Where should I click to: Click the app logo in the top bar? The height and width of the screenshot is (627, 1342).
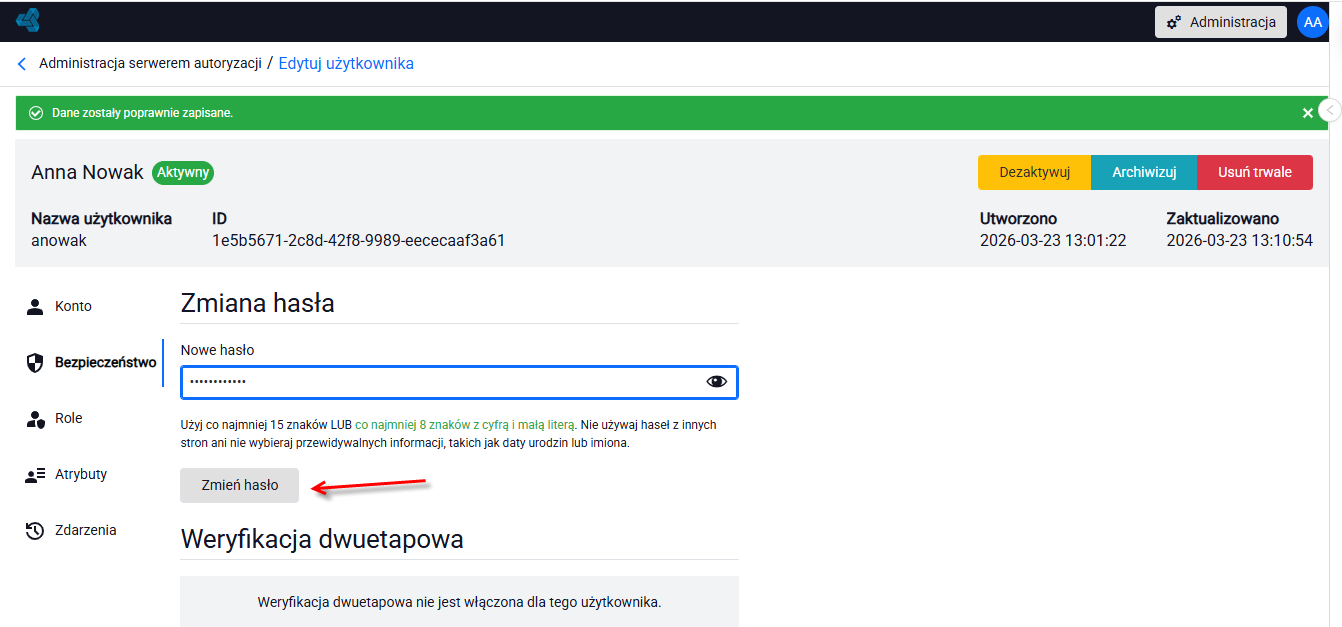pyautogui.click(x=28, y=20)
